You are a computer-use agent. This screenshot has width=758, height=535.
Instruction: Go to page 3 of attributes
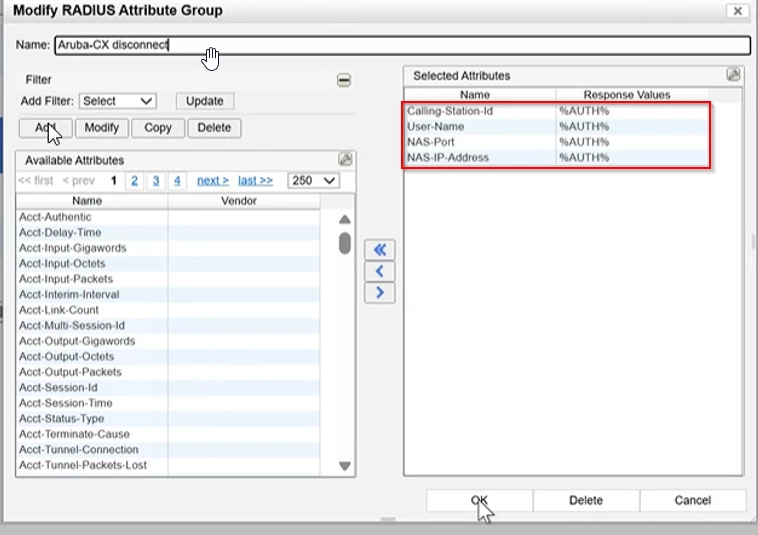point(156,181)
